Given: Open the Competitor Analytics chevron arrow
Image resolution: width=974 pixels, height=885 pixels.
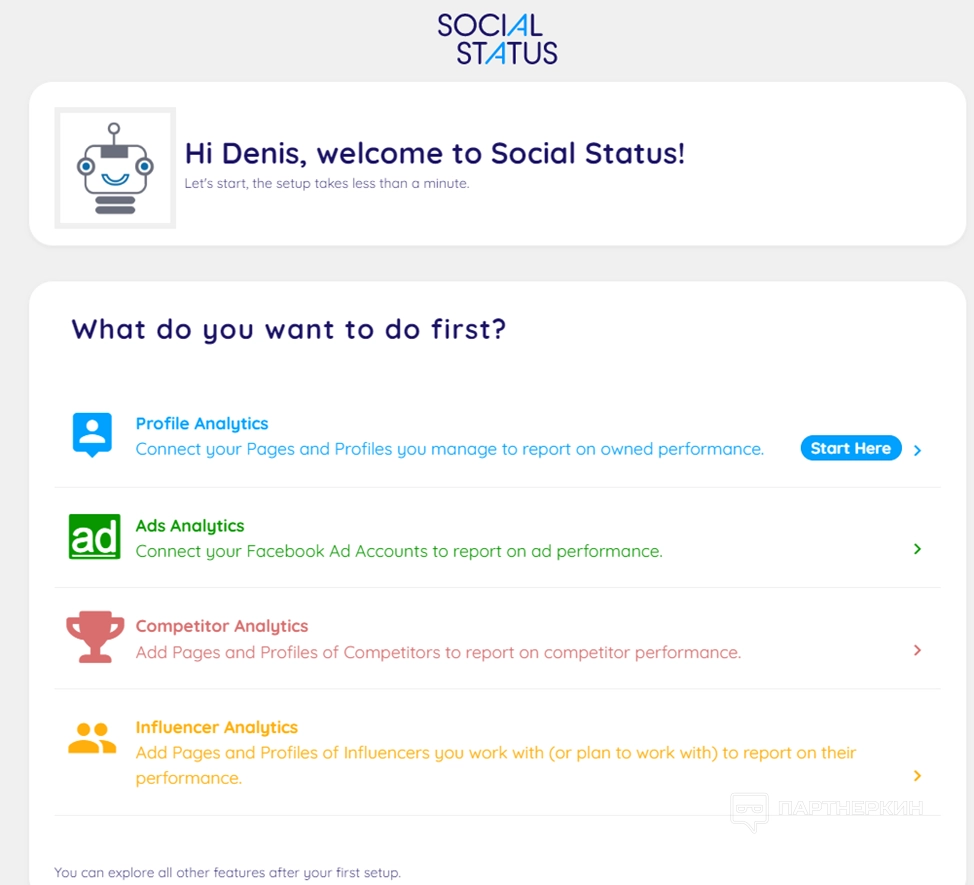Looking at the screenshot, I should point(917,650).
